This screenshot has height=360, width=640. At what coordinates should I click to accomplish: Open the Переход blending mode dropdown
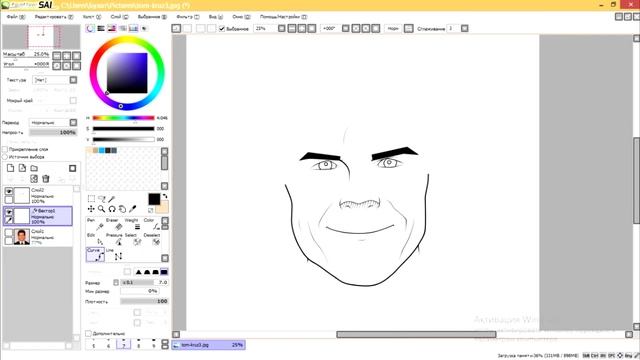coord(53,122)
